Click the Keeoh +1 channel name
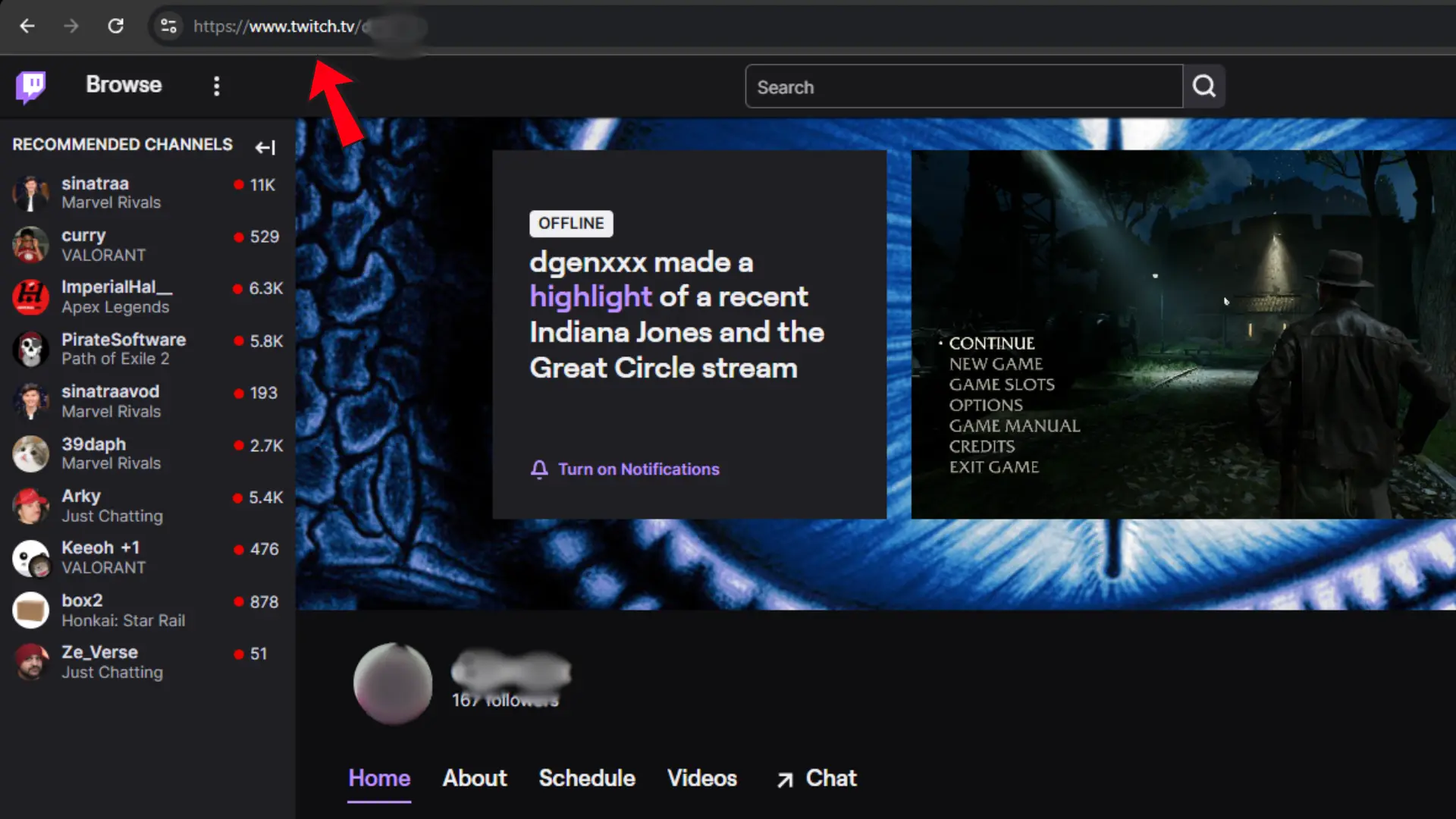Viewport: 1456px width, 819px height. (x=100, y=548)
